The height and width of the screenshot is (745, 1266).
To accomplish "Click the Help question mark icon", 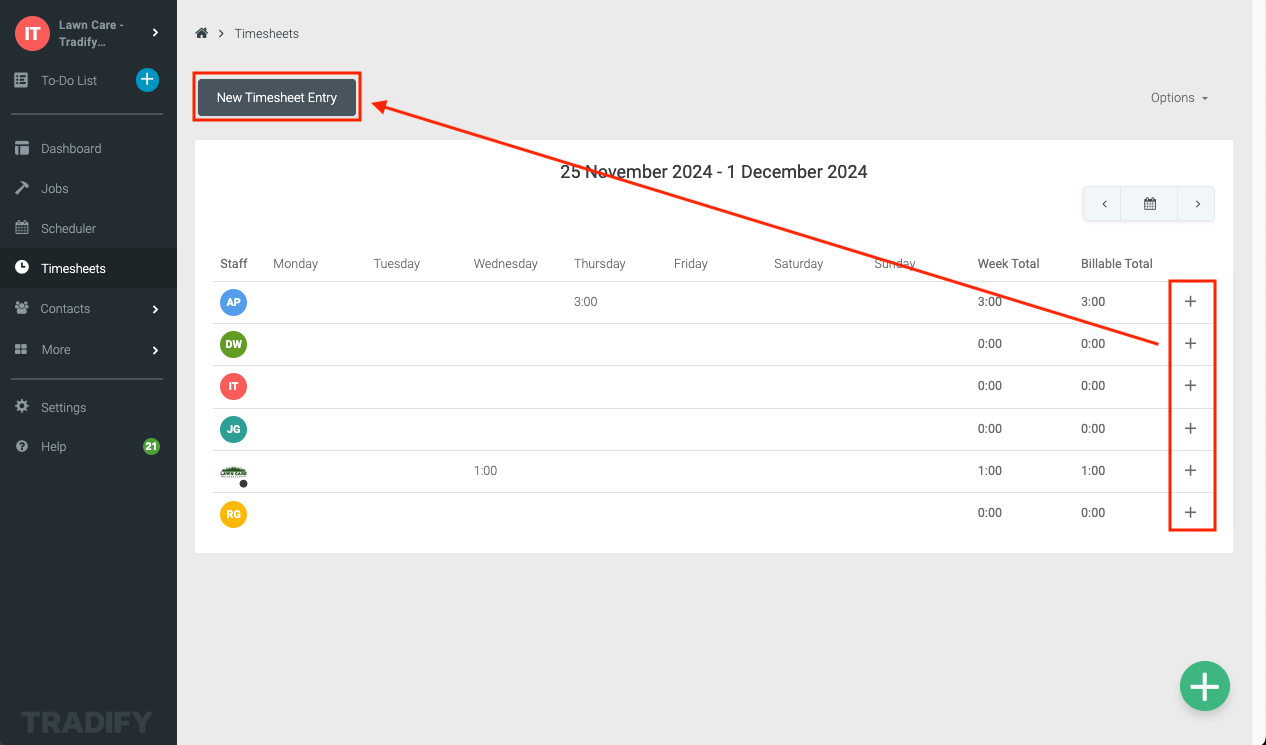I will coord(21,446).
